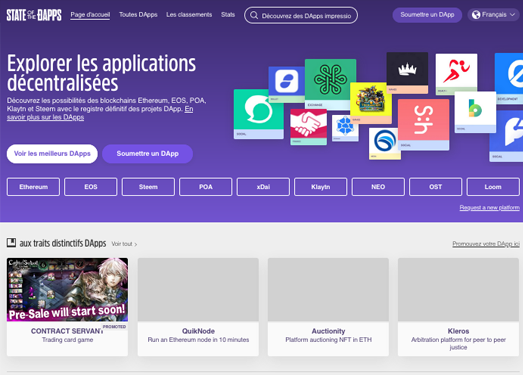The height and width of the screenshot is (375, 523).
Task: Expand Voir tout next to featured DApps
Action: coord(124,244)
